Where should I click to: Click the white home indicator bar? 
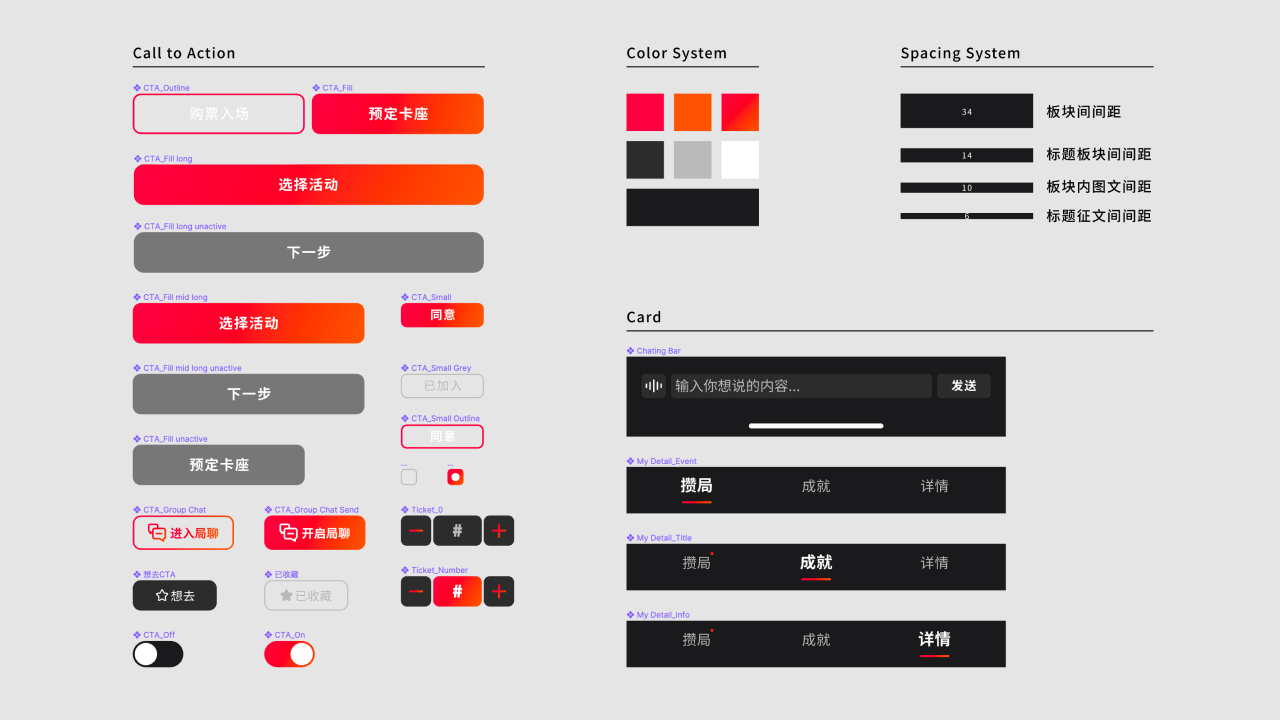click(x=816, y=426)
